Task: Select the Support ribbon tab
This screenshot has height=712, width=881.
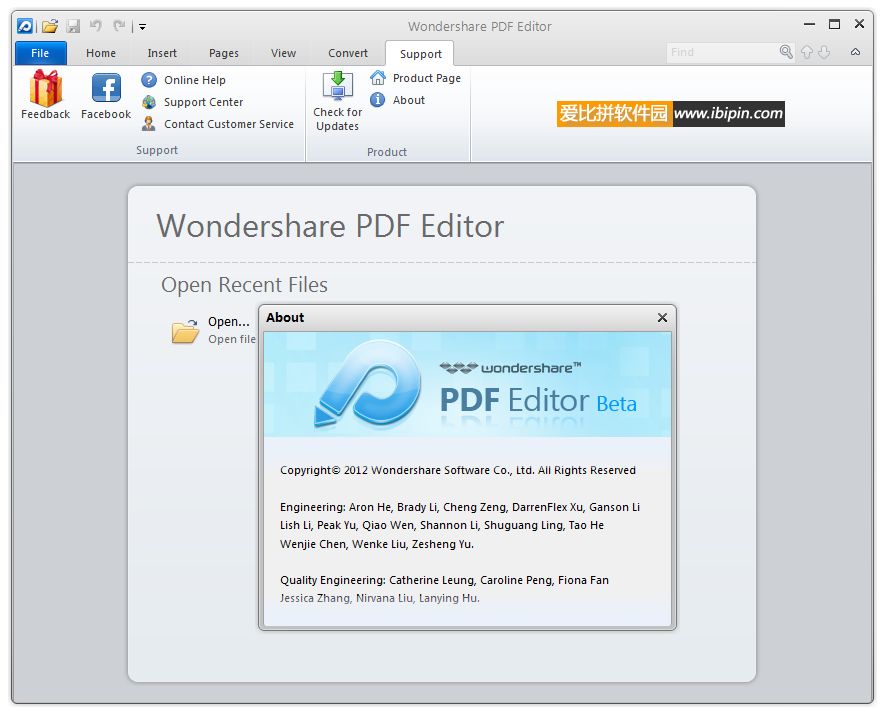Action: point(420,54)
